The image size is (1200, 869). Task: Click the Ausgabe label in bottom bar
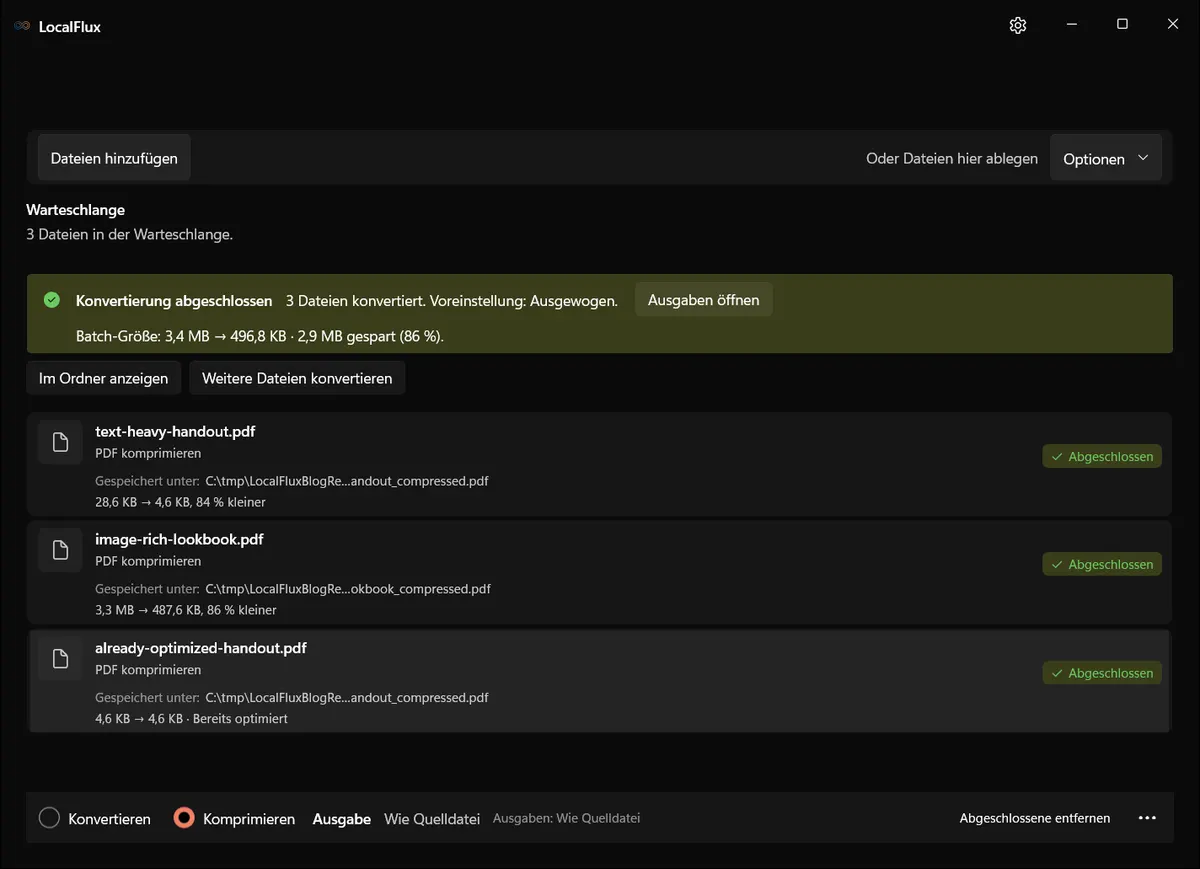[x=342, y=818]
